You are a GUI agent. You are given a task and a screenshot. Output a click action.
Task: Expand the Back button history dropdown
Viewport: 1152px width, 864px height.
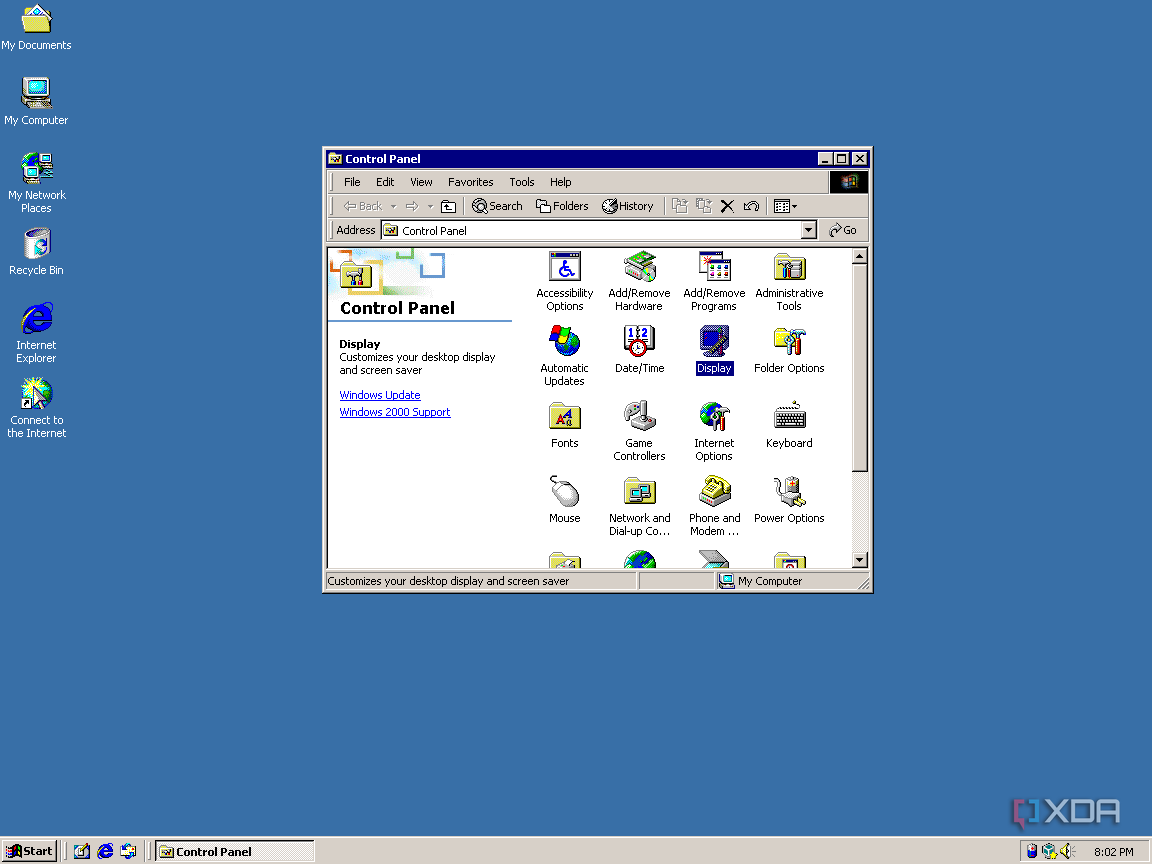[394, 206]
